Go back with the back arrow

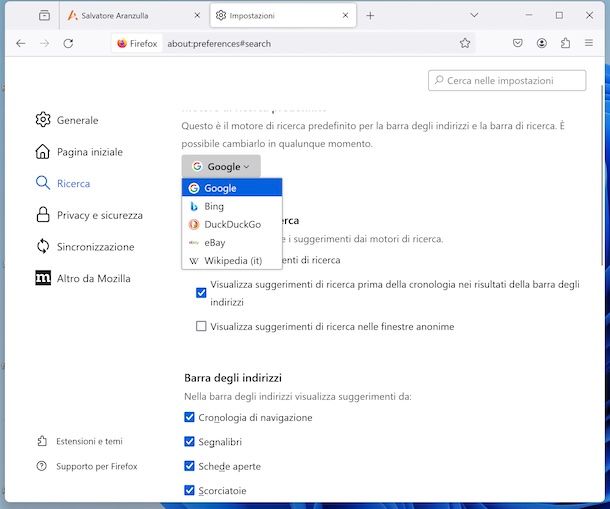21,43
